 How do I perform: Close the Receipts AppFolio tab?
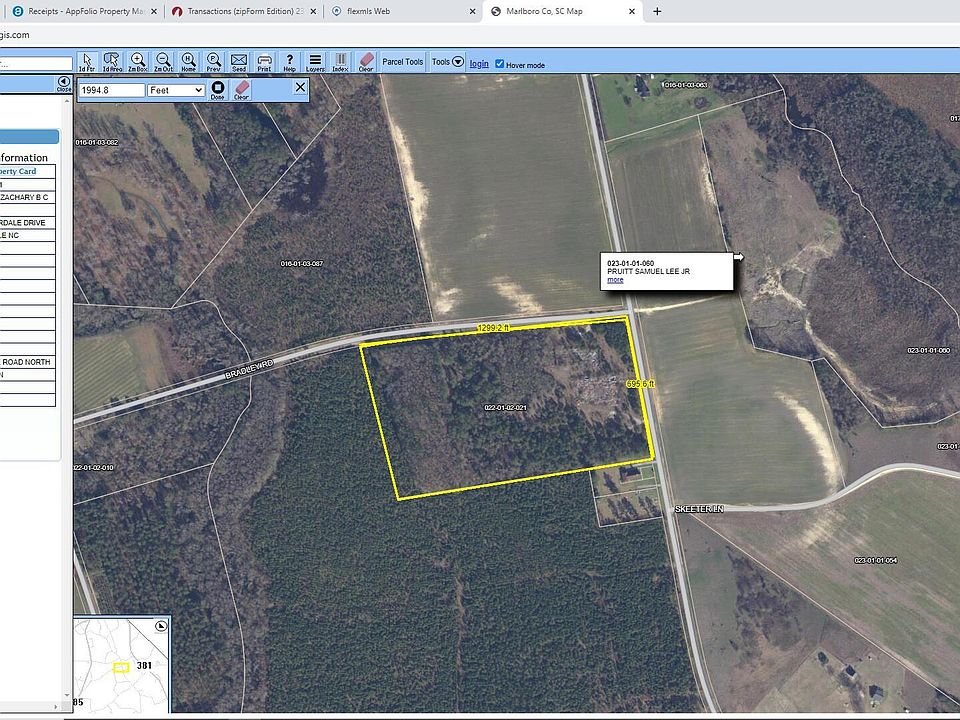(x=154, y=11)
